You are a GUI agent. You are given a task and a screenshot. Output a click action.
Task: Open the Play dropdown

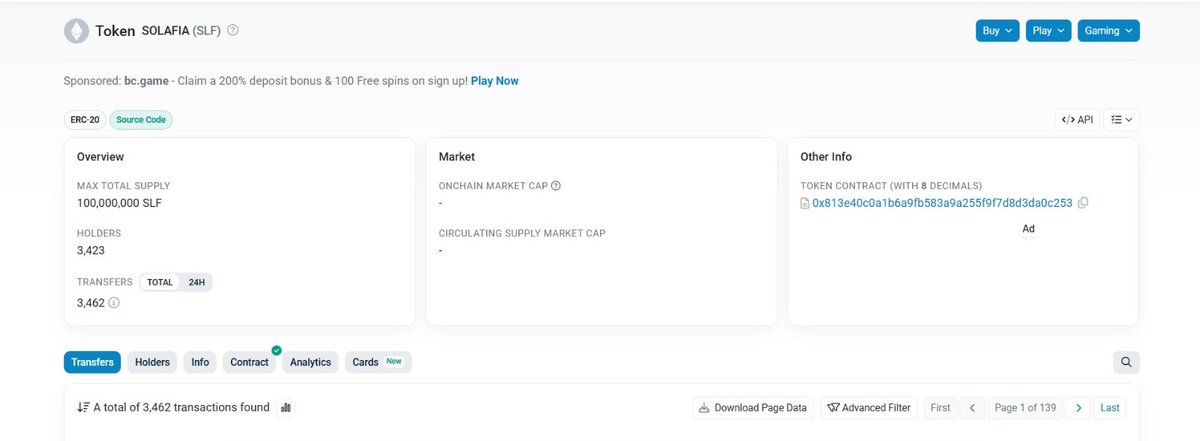pos(1049,31)
